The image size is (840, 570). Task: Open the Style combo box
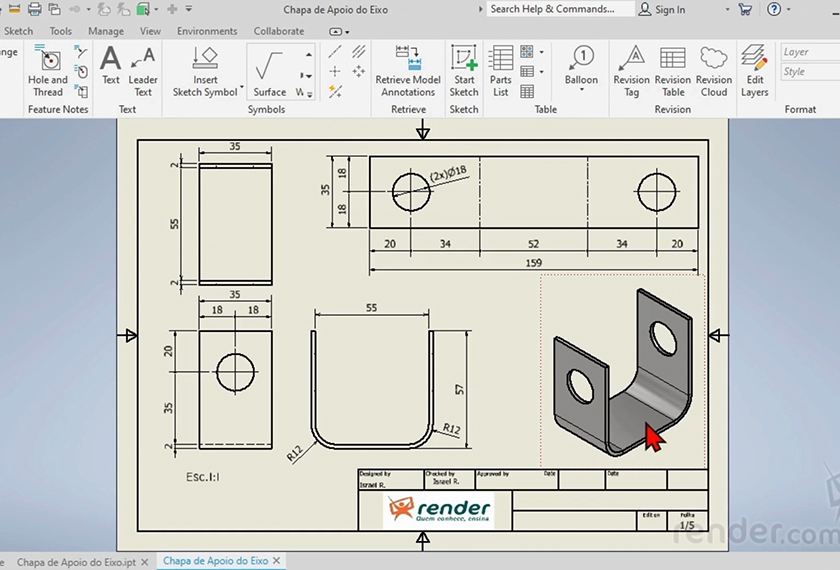tap(808, 72)
